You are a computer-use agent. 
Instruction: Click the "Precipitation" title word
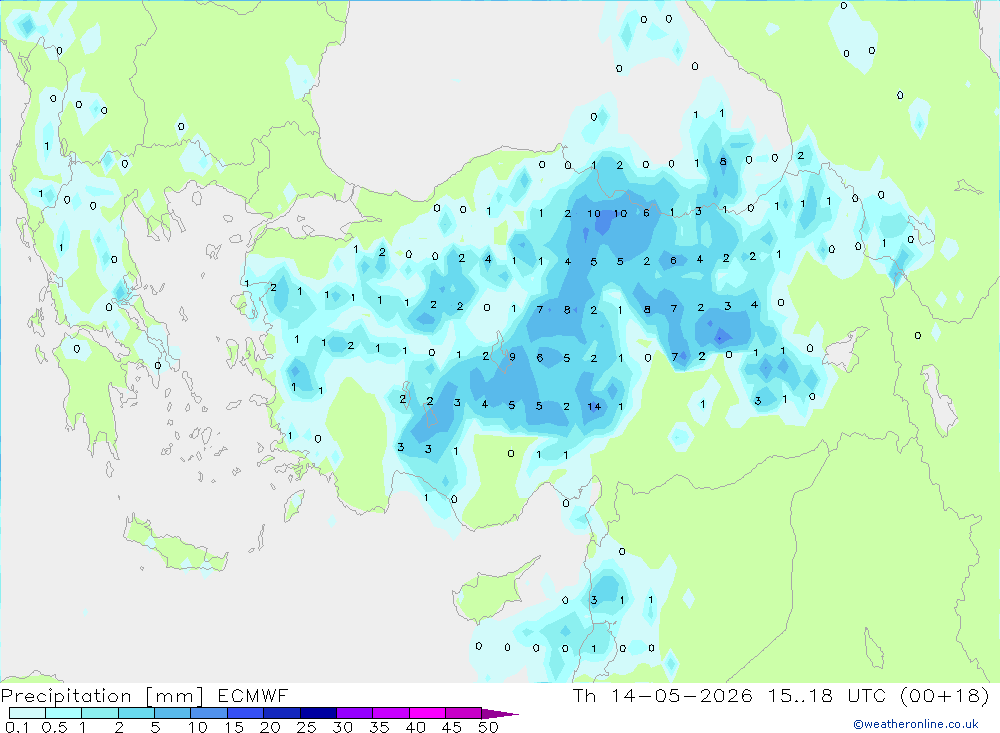pyautogui.click(x=66, y=696)
